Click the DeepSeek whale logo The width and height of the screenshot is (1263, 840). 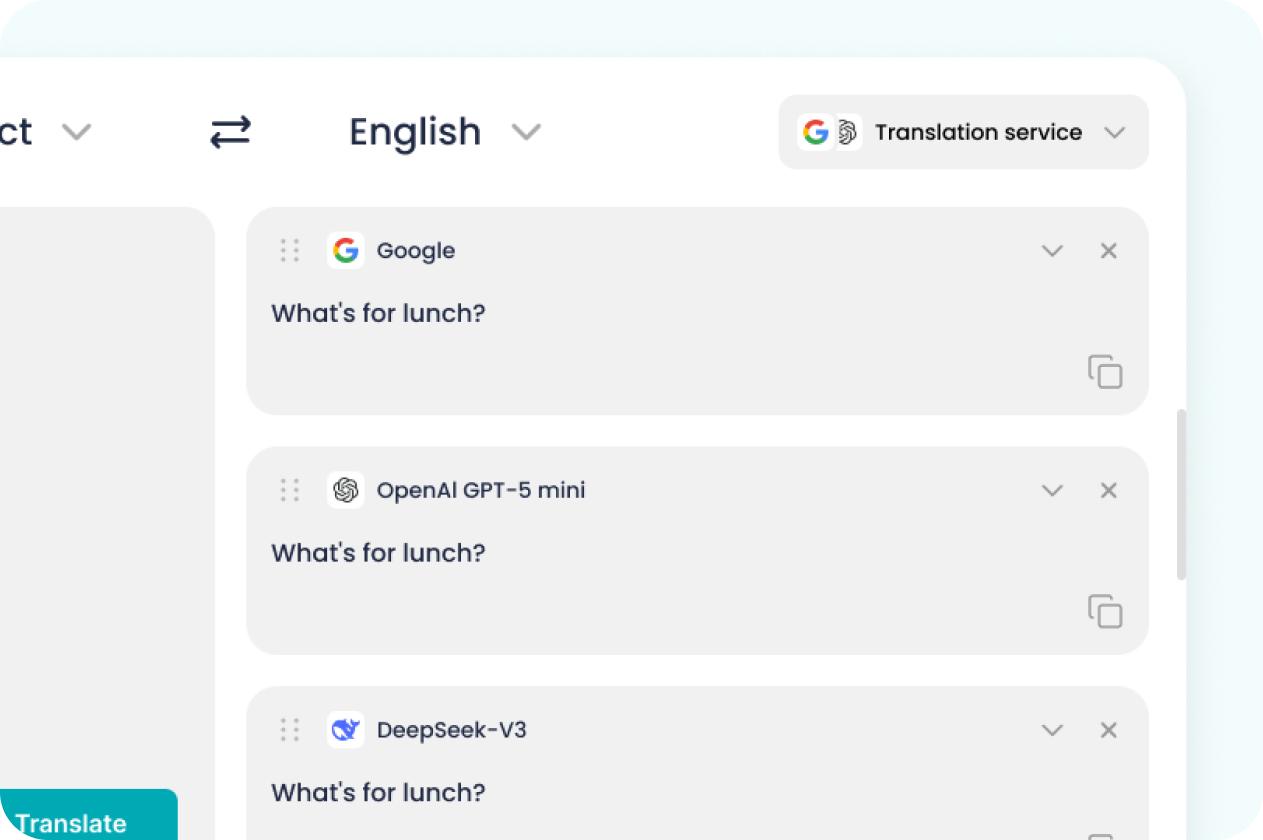tap(346, 730)
